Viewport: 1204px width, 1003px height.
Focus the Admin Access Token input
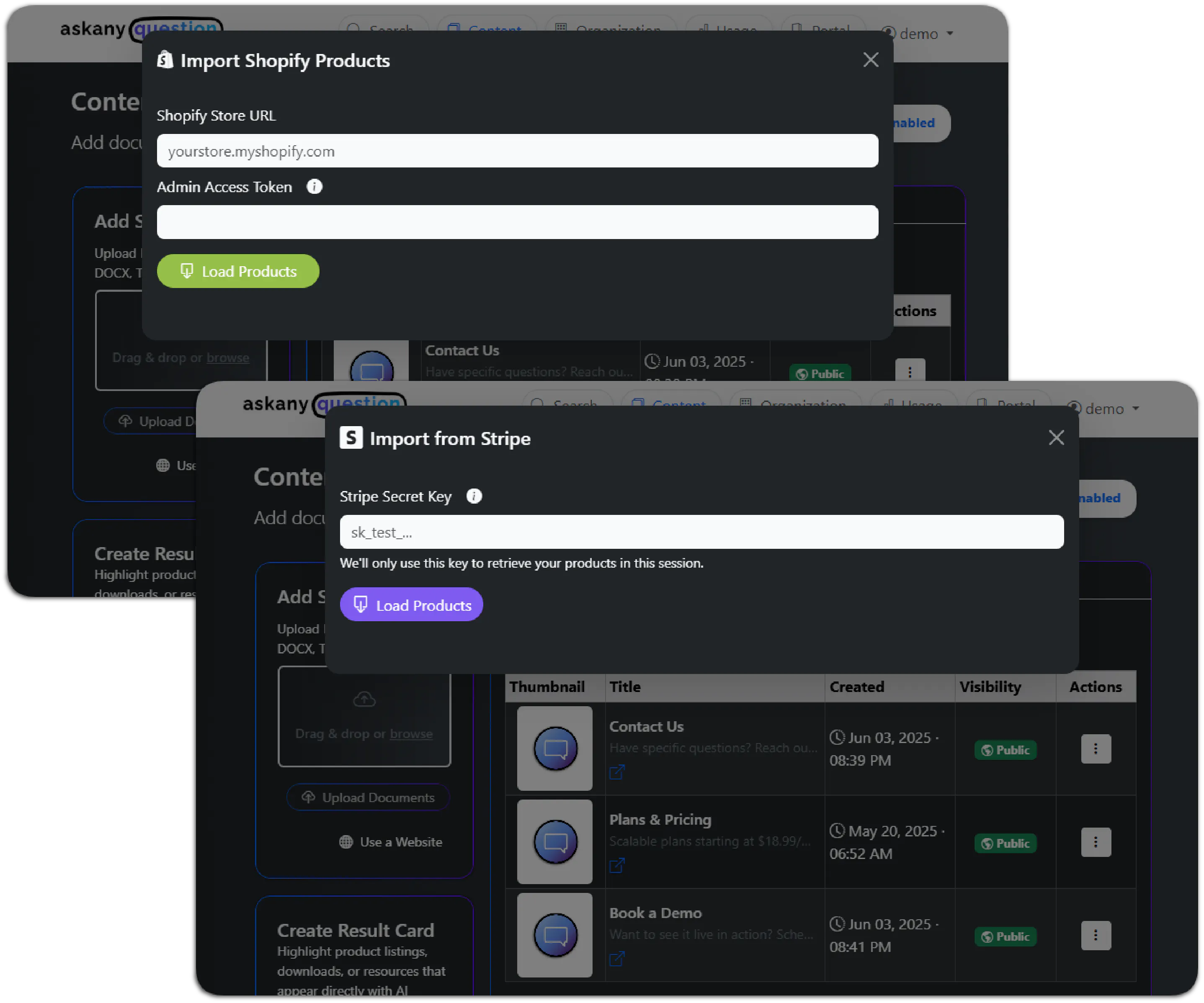(x=517, y=222)
